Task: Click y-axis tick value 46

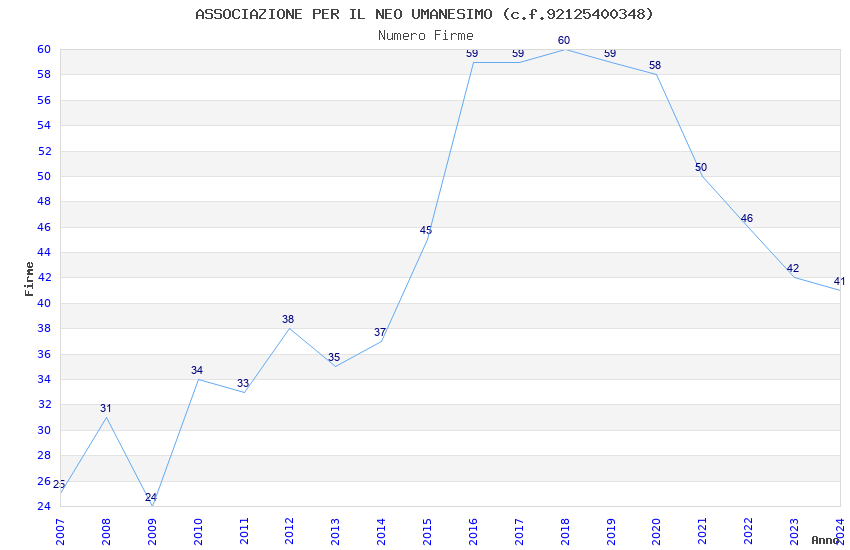Action: [44, 227]
